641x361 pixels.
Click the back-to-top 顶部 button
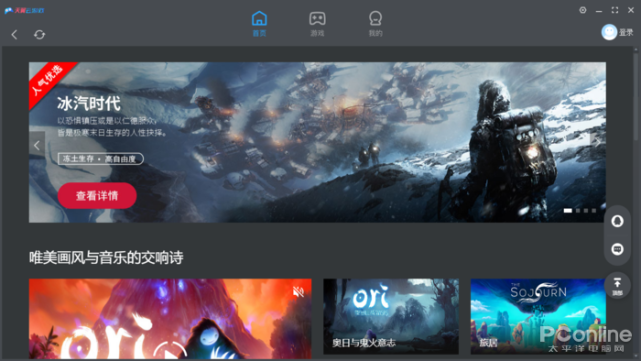617,285
